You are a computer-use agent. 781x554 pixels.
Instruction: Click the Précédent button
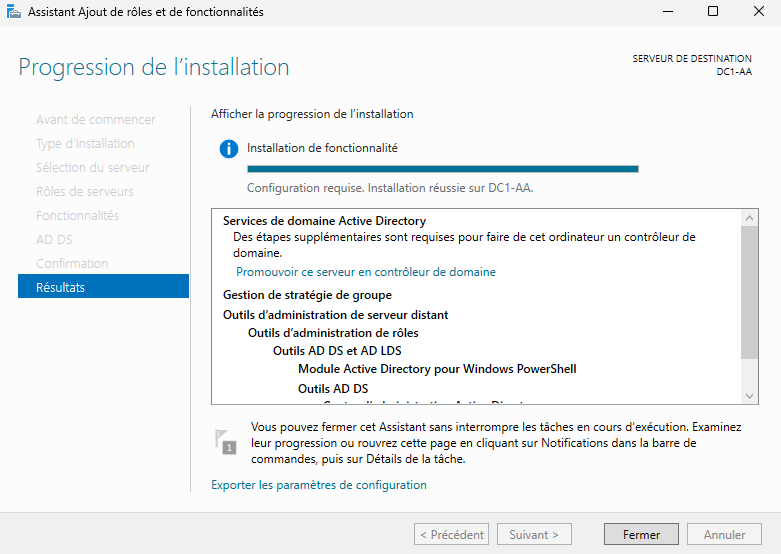point(451,535)
